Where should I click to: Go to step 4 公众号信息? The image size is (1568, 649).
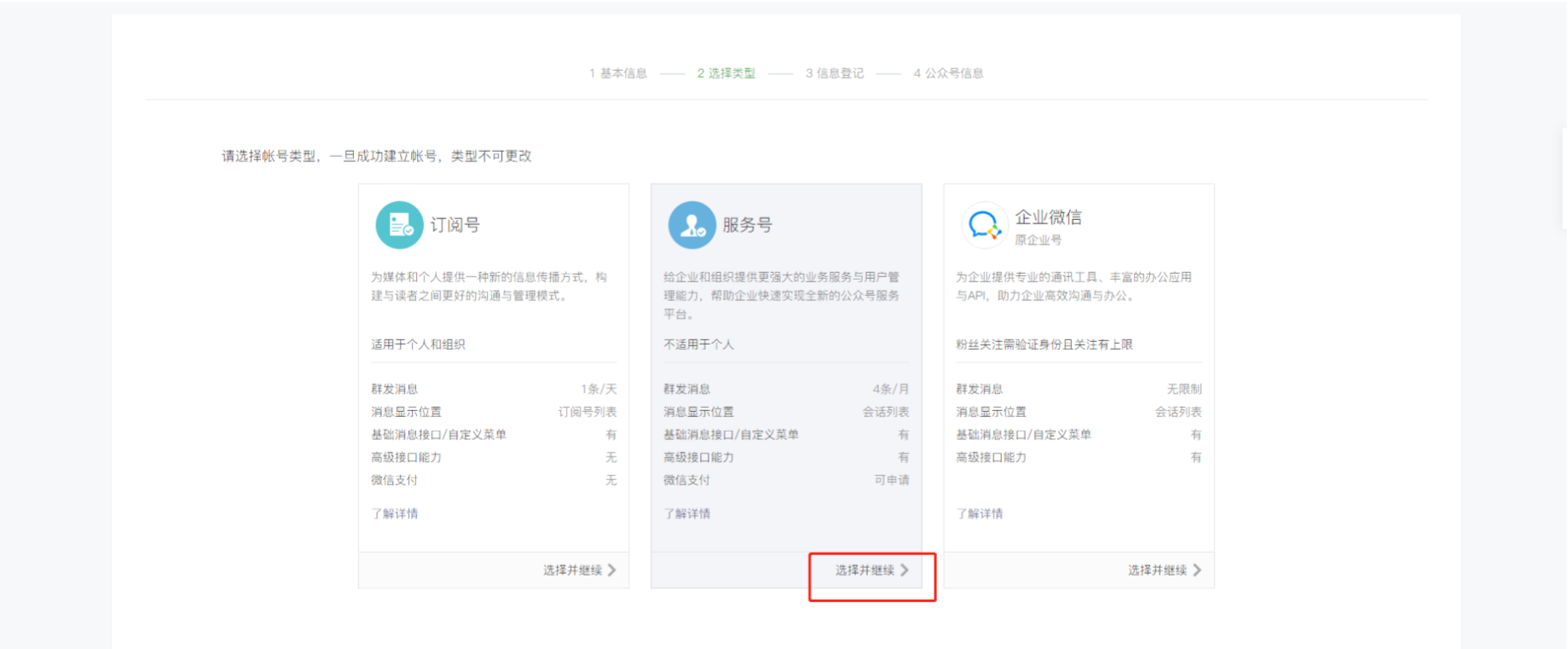coord(949,73)
